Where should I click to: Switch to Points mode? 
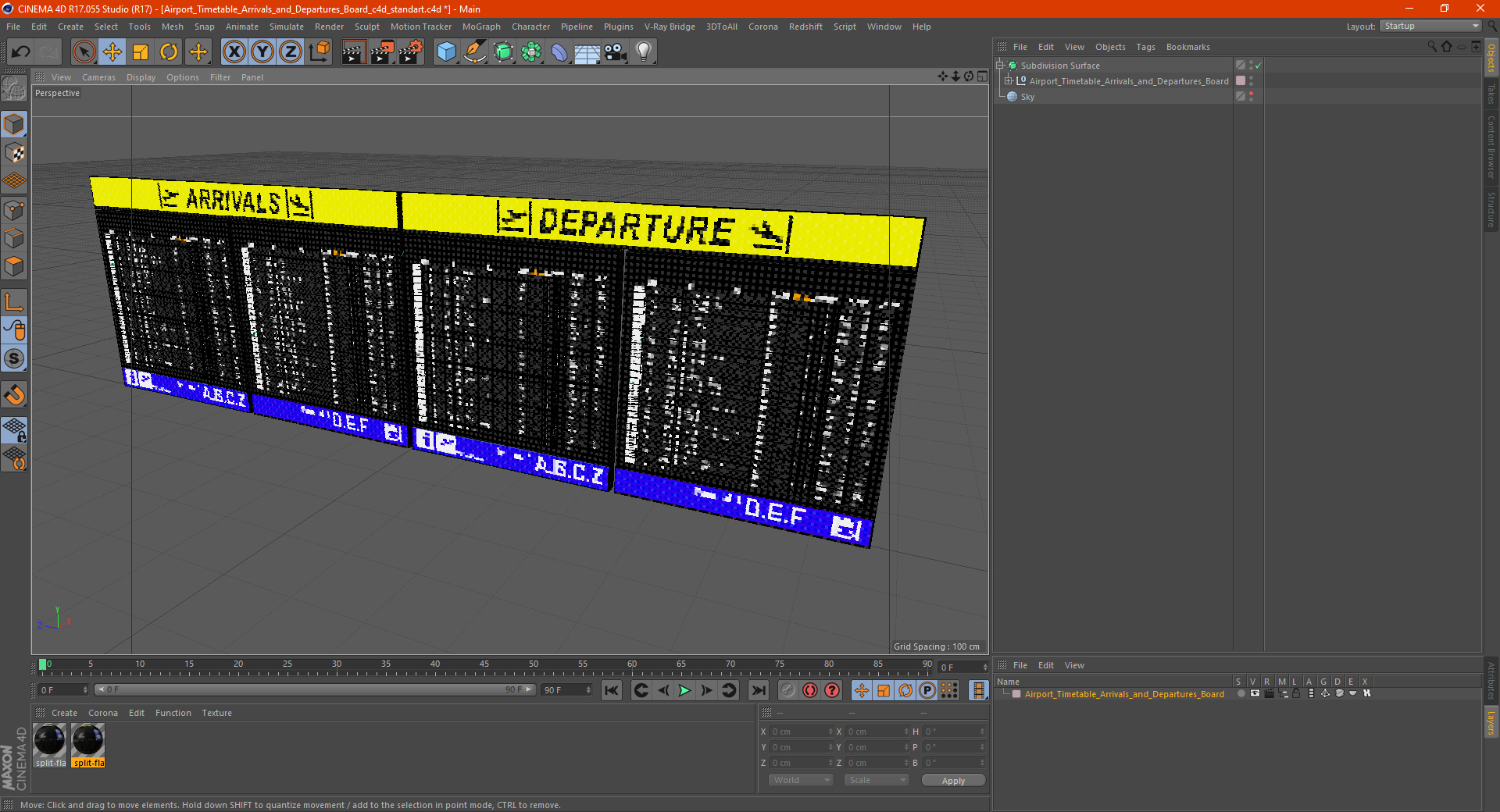click(x=14, y=210)
